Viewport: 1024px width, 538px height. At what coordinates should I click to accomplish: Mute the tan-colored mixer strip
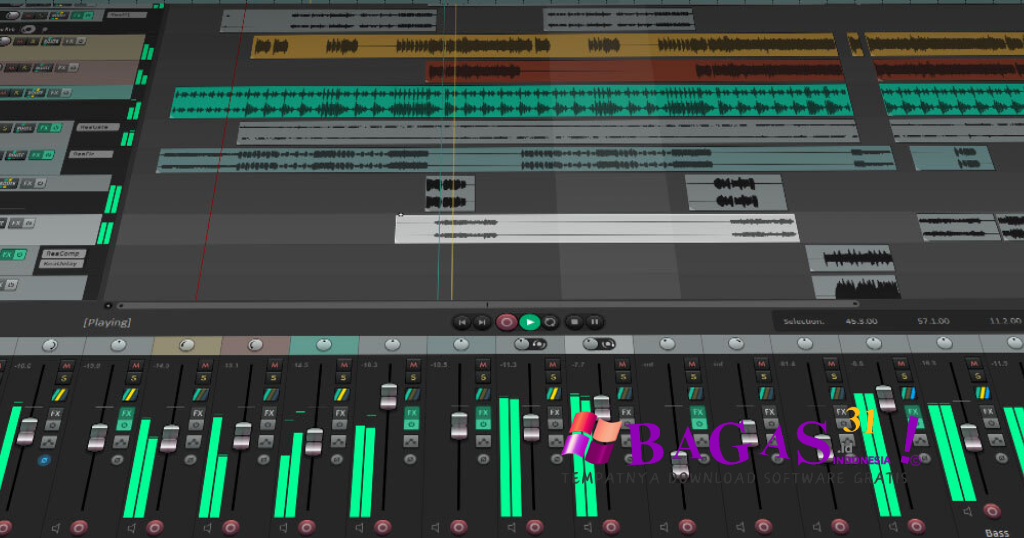click(x=204, y=366)
